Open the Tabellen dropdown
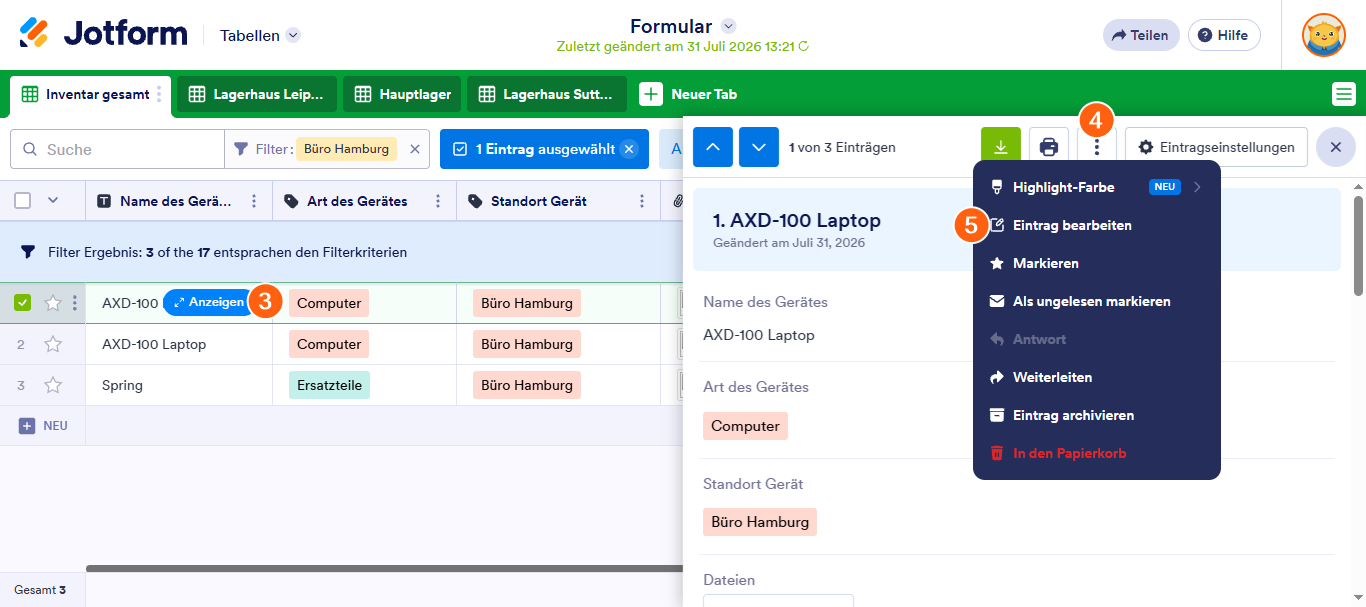This screenshot has height=607, width=1366. (x=260, y=35)
